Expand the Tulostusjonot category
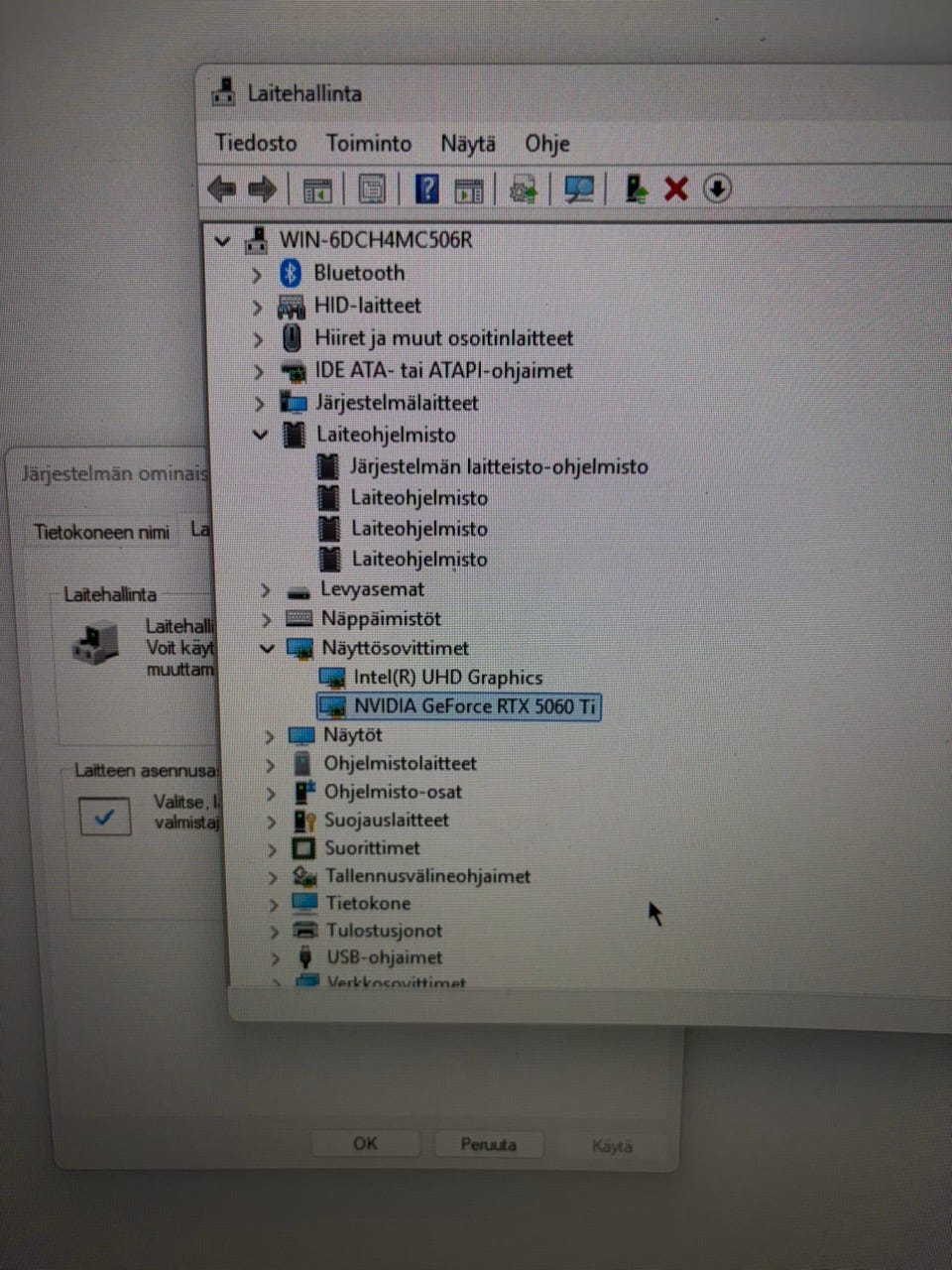 pyautogui.click(x=274, y=932)
